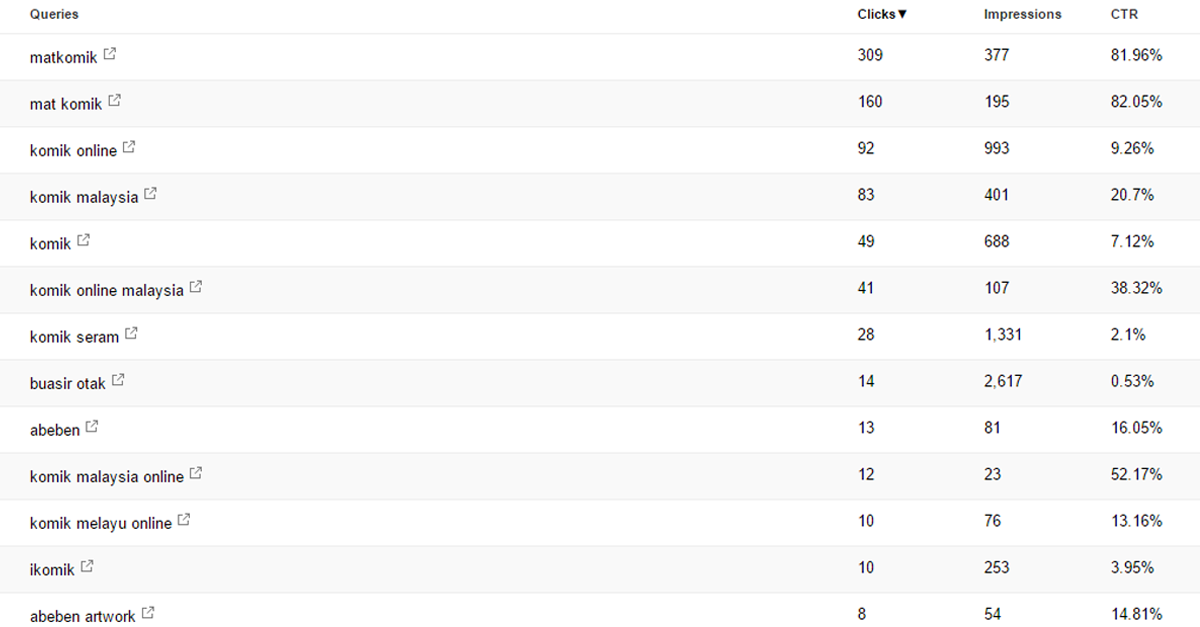Open the matkomik query row
Screen dimensions: 1200x627
(x=600, y=57)
